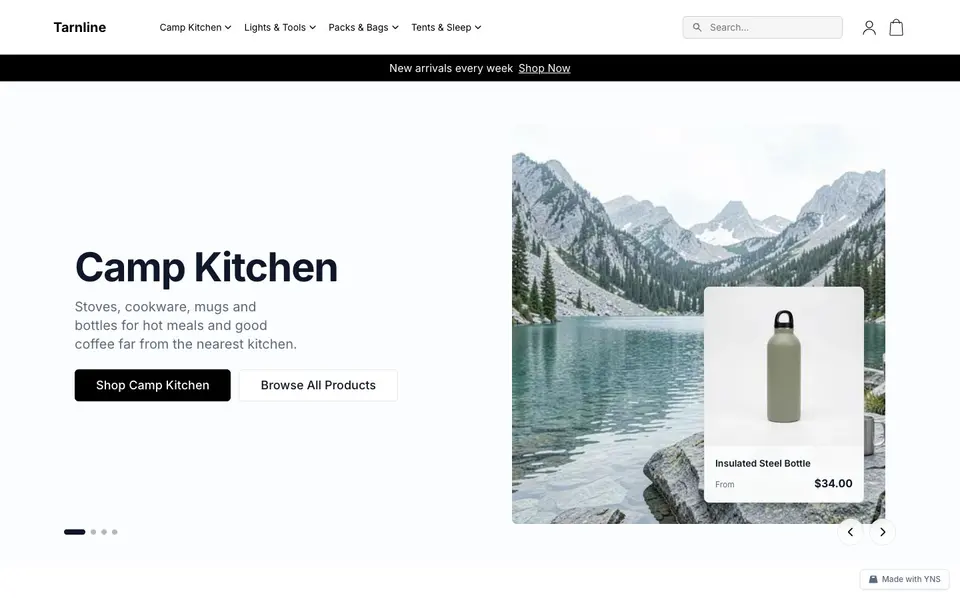The width and height of the screenshot is (960, 600).
Task: Click Browse All Products button
Action: tap(318, 385)
